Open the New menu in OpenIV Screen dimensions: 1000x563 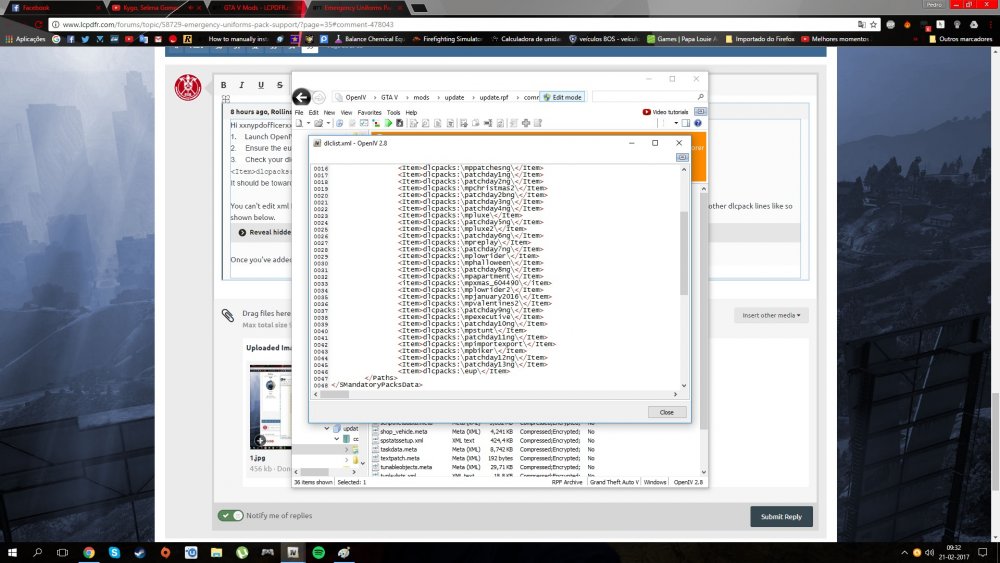click(x=329, y=112)
